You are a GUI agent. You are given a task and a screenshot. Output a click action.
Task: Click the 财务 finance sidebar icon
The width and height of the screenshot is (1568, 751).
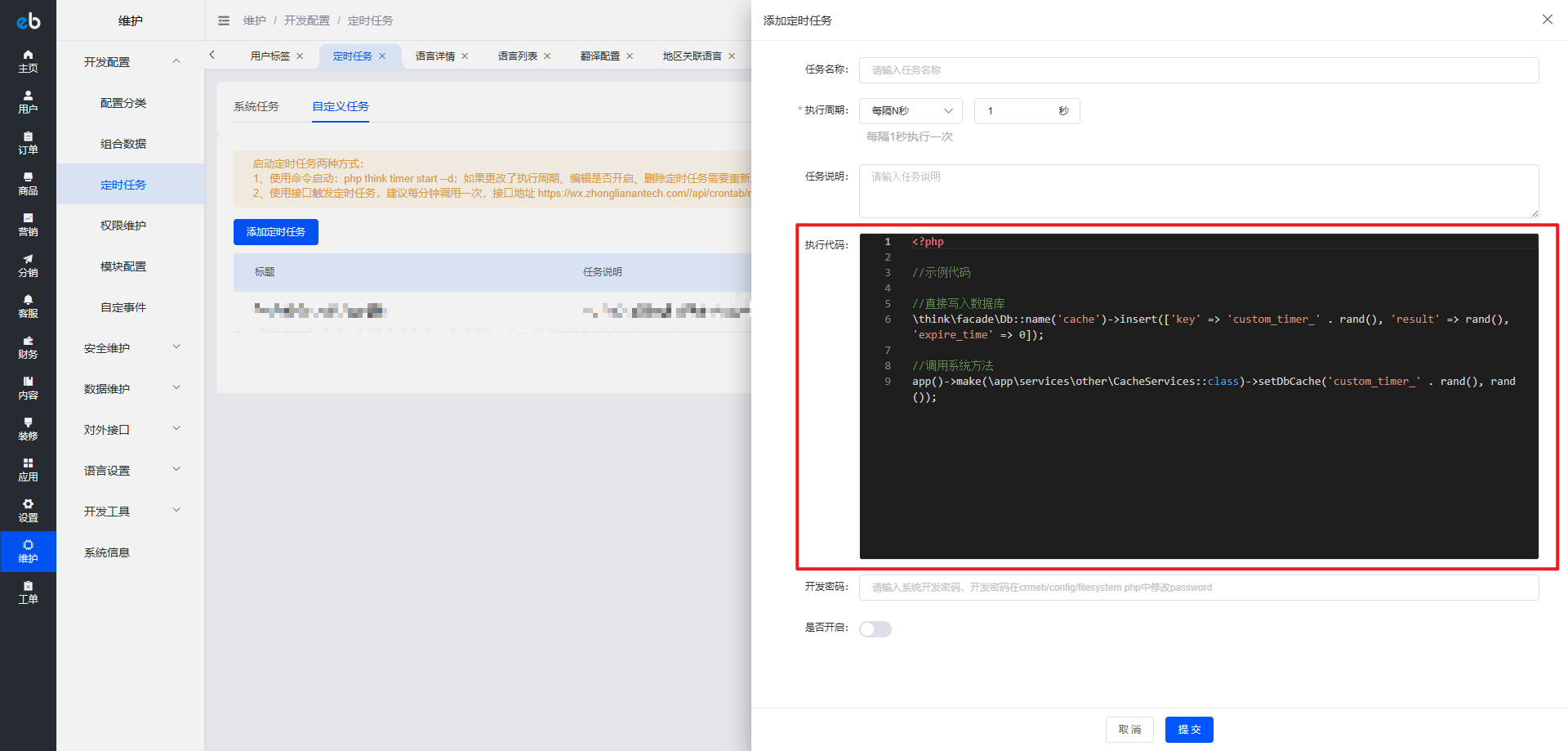[x=28, y=347]
